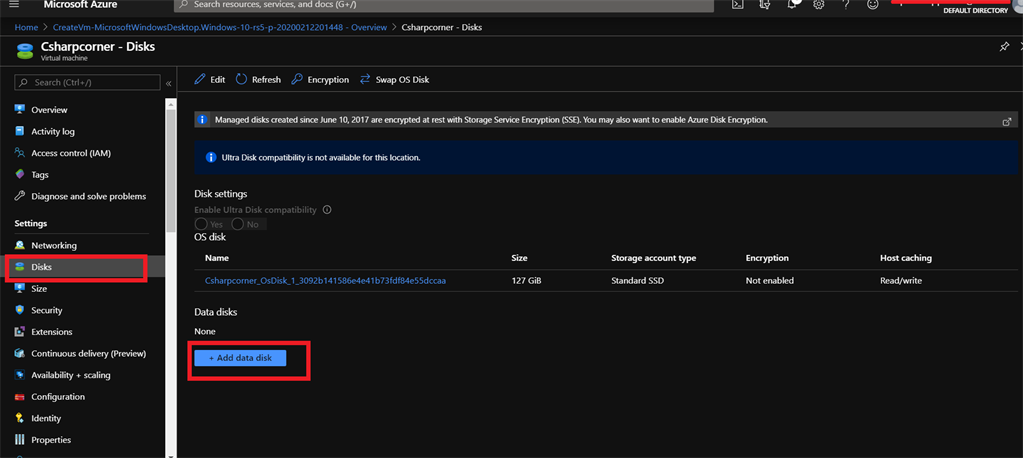Click the Edit pencil toolbar item
Viewport: 1023px width, 458px height.
[210, 80]
